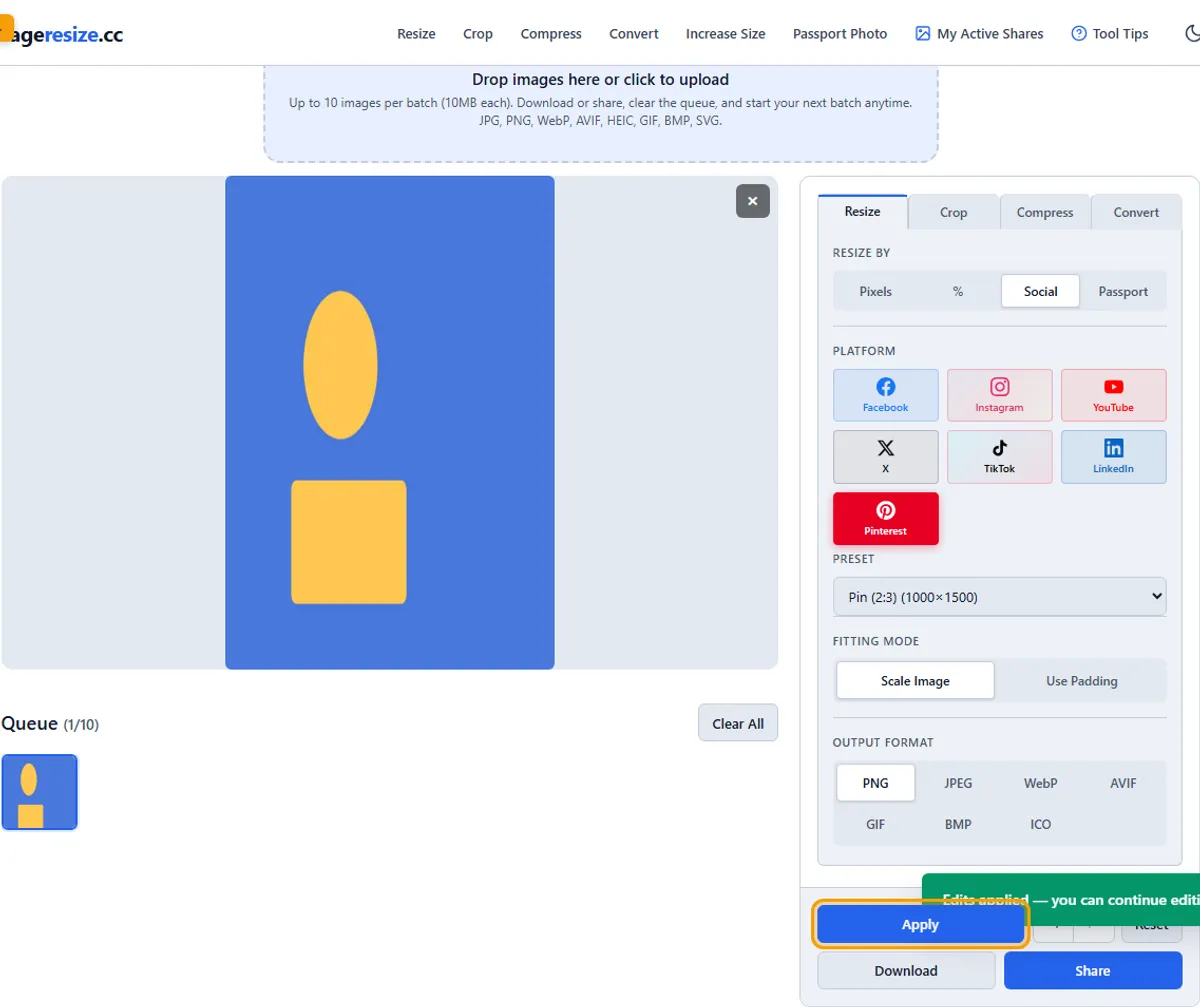The width and height of the screenshot is (1200, 1007).
Task: Set output format to ICO
Action: coord(1040,824)
